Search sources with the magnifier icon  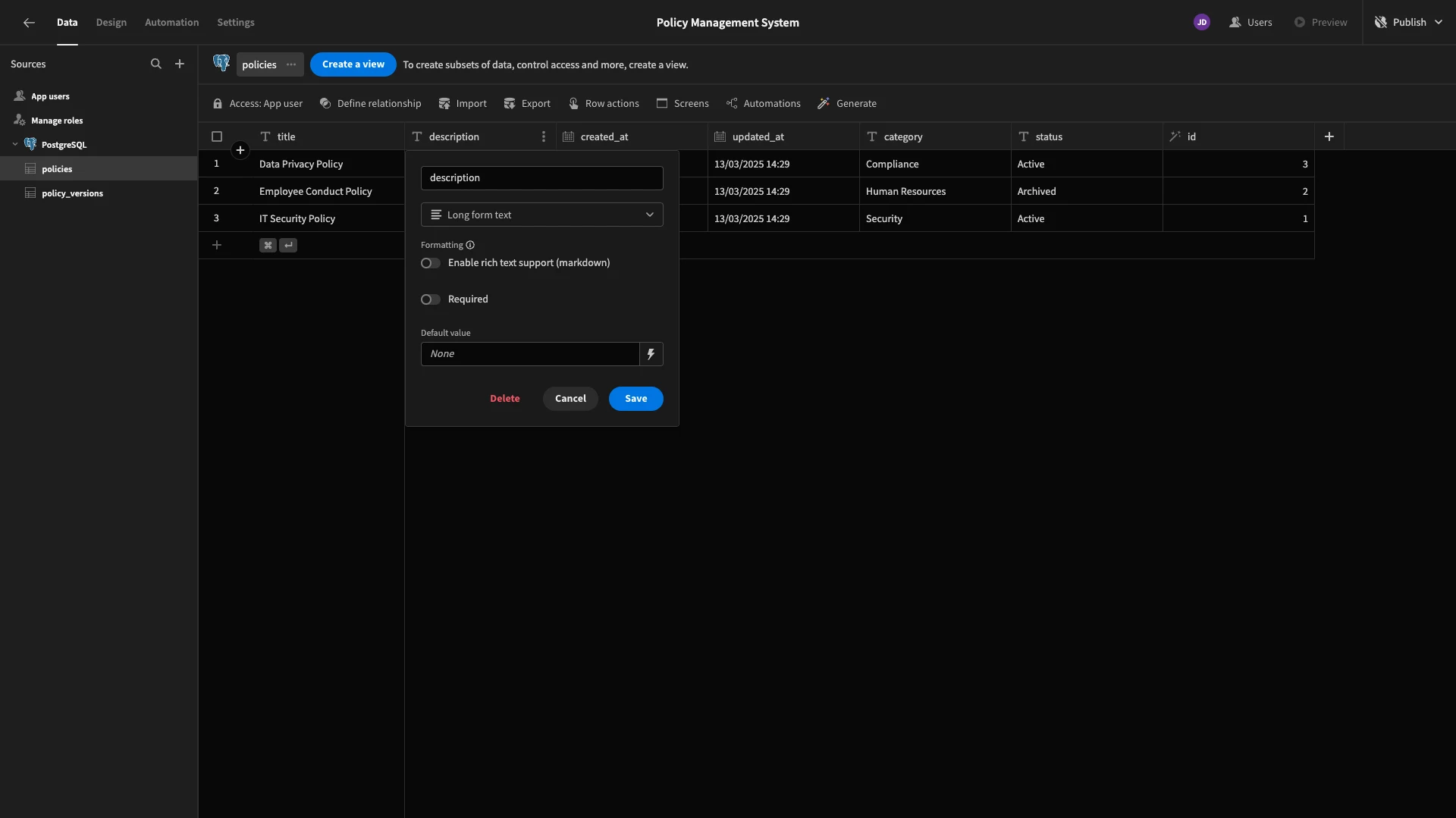pyautogui.click(x=156, y=64)
